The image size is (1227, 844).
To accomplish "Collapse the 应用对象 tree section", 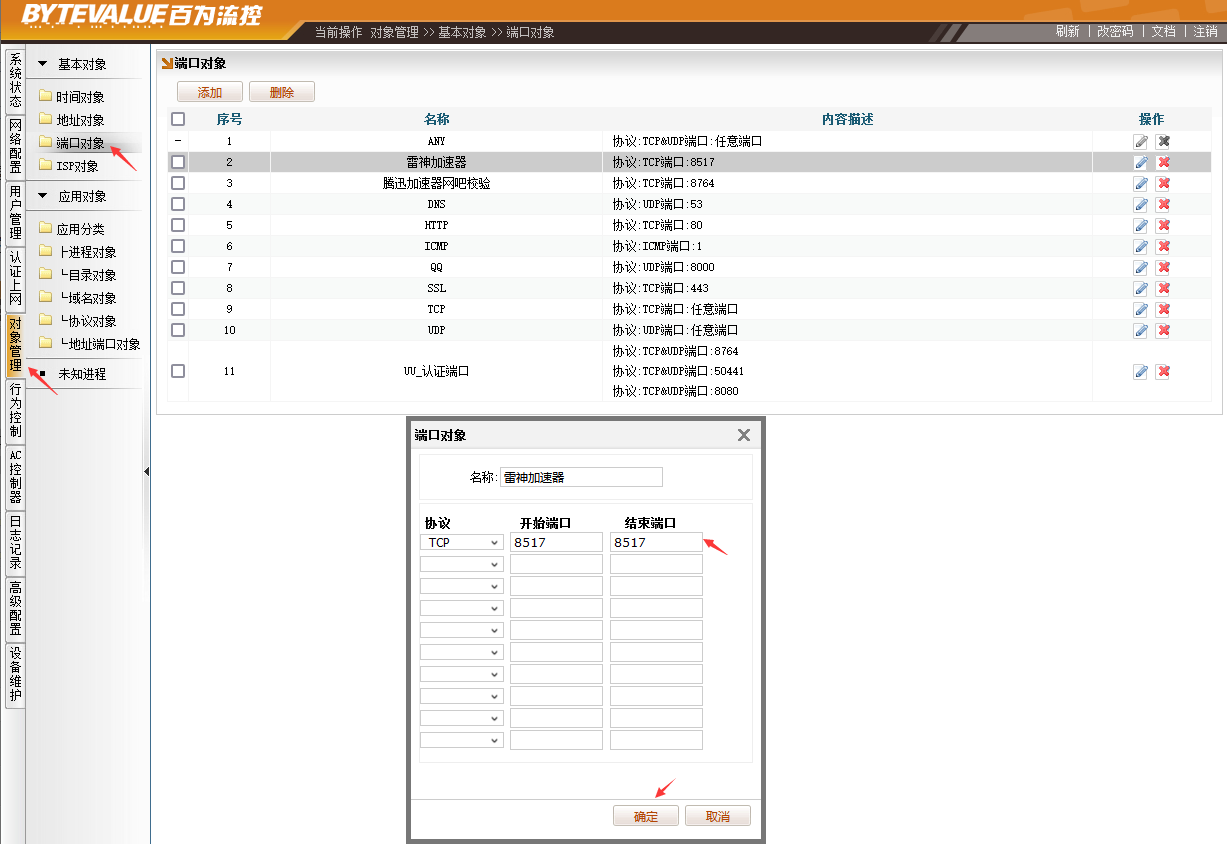I will click(x=42, y=196).
